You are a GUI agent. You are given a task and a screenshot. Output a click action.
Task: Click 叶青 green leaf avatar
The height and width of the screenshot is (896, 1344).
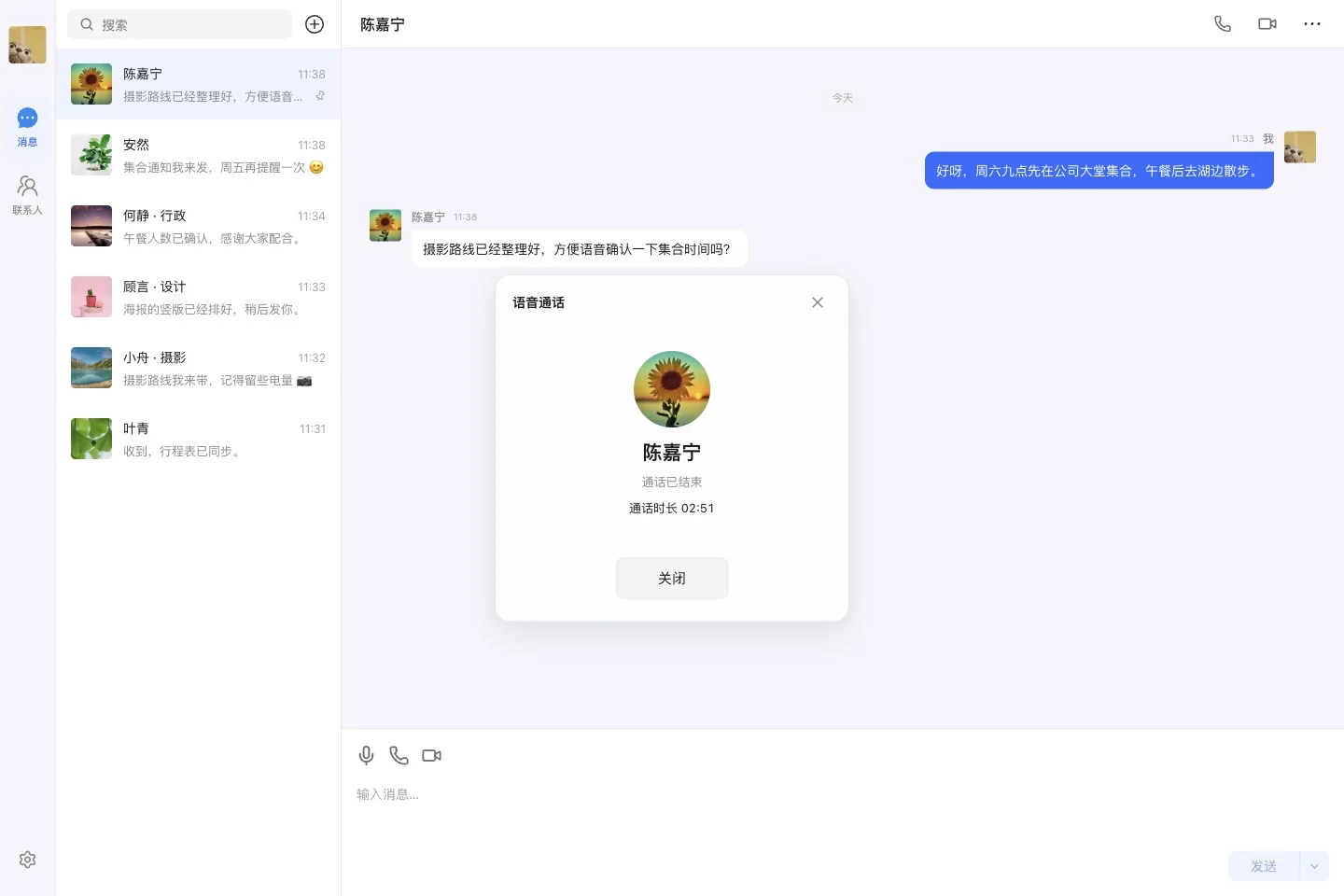pyautogui.click(x=91, y=439)
